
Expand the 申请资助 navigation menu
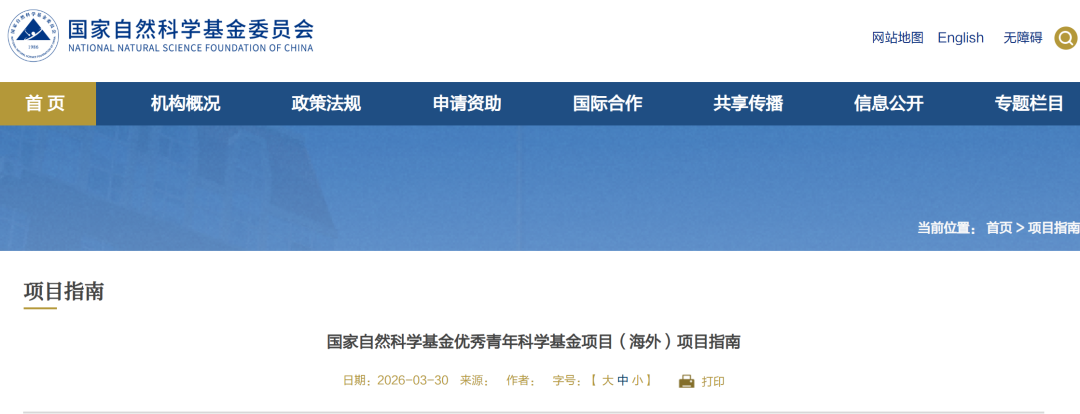(x=467, y=104)
